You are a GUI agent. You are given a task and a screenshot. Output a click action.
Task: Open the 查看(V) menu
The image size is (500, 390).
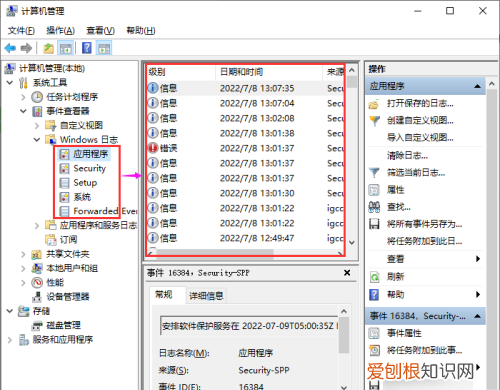(100, 31)
